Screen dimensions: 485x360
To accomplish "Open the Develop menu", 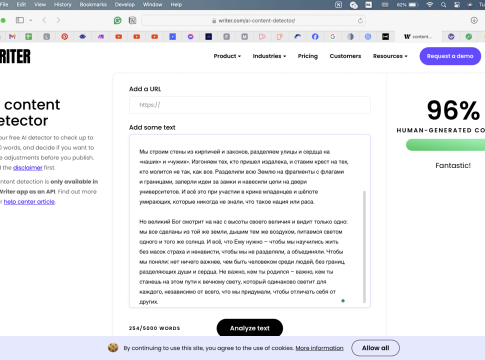I will click(x=125, y=5).
